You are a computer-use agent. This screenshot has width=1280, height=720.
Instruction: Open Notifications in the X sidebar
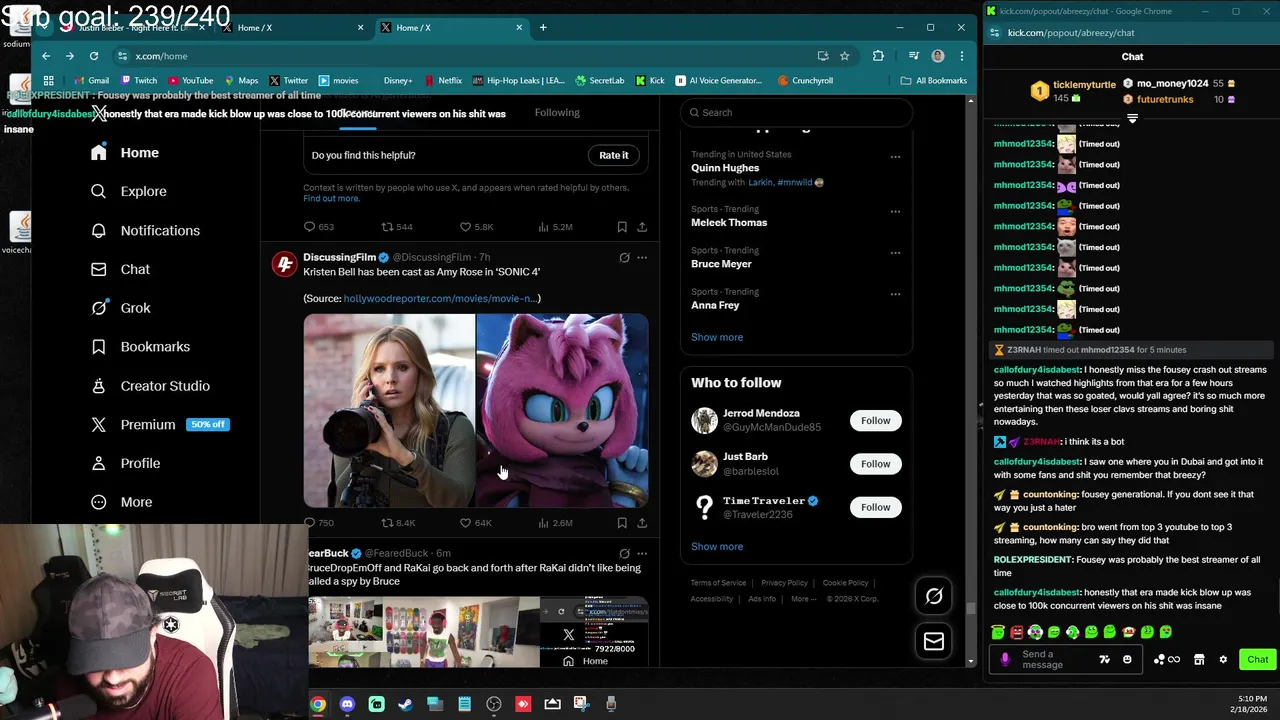pos(146,230)
